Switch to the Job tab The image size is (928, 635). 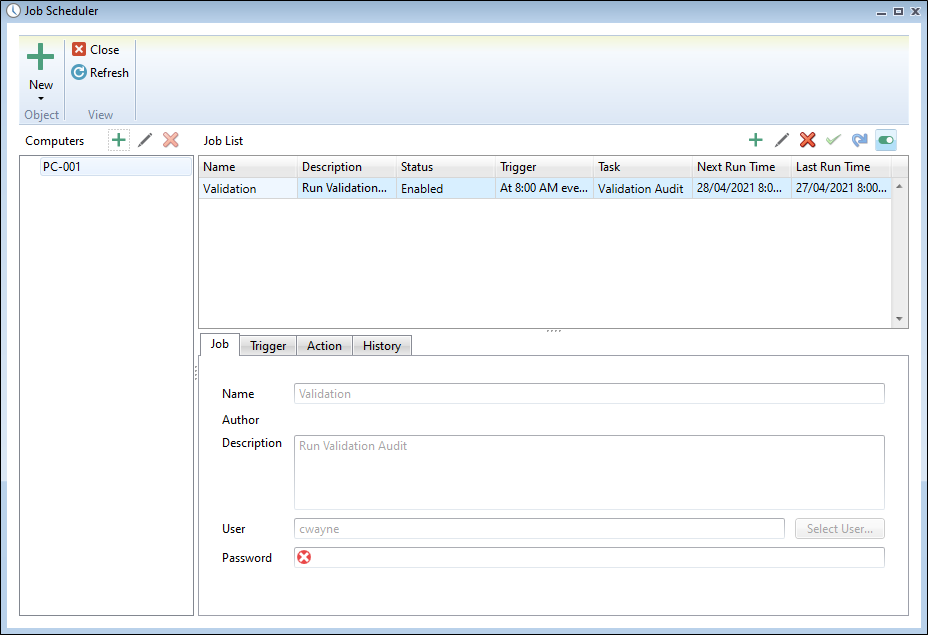pyautogui.click(x=220, y=344)
